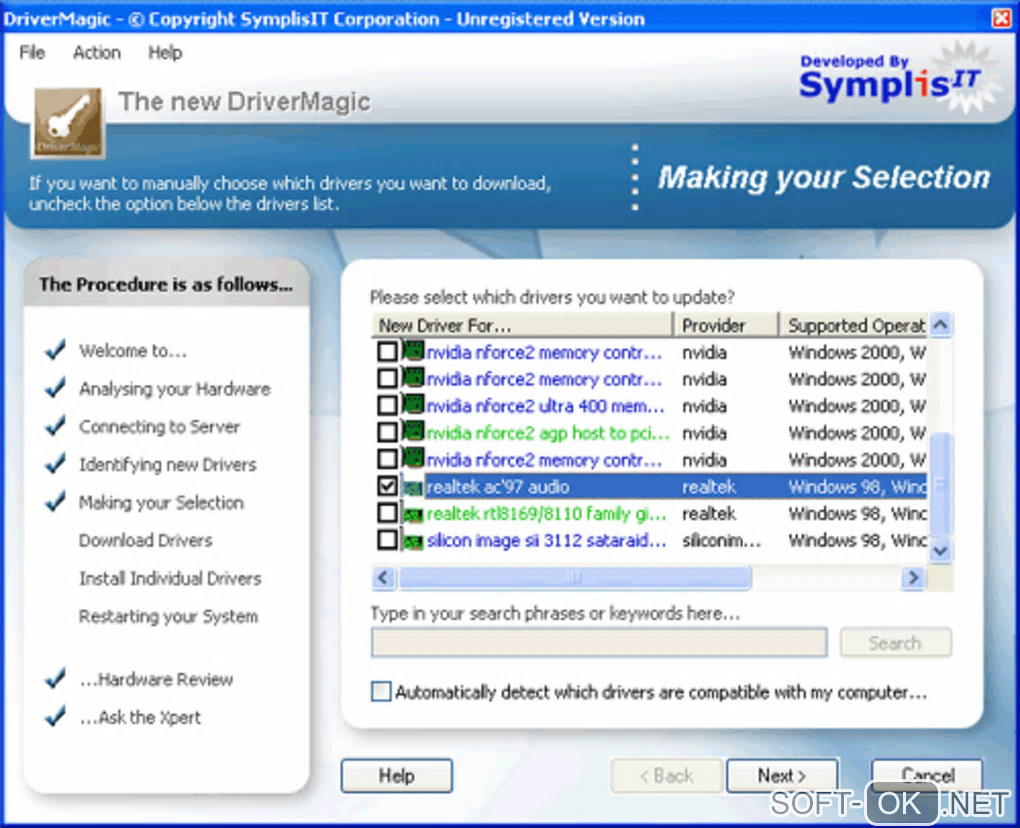Click Identifying new Drivers step text
Image resolution: width=1020 pixels, height=828 pixels.
pos(168,464)
